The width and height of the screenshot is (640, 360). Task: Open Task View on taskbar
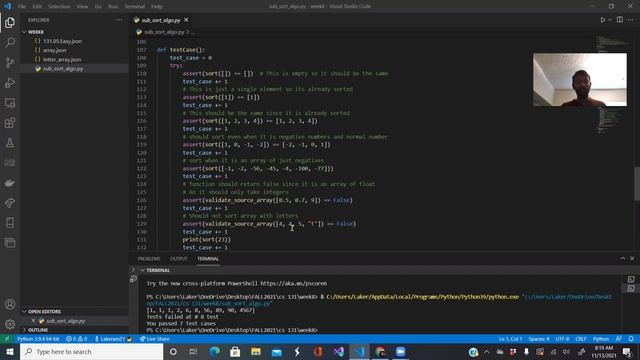193,351
